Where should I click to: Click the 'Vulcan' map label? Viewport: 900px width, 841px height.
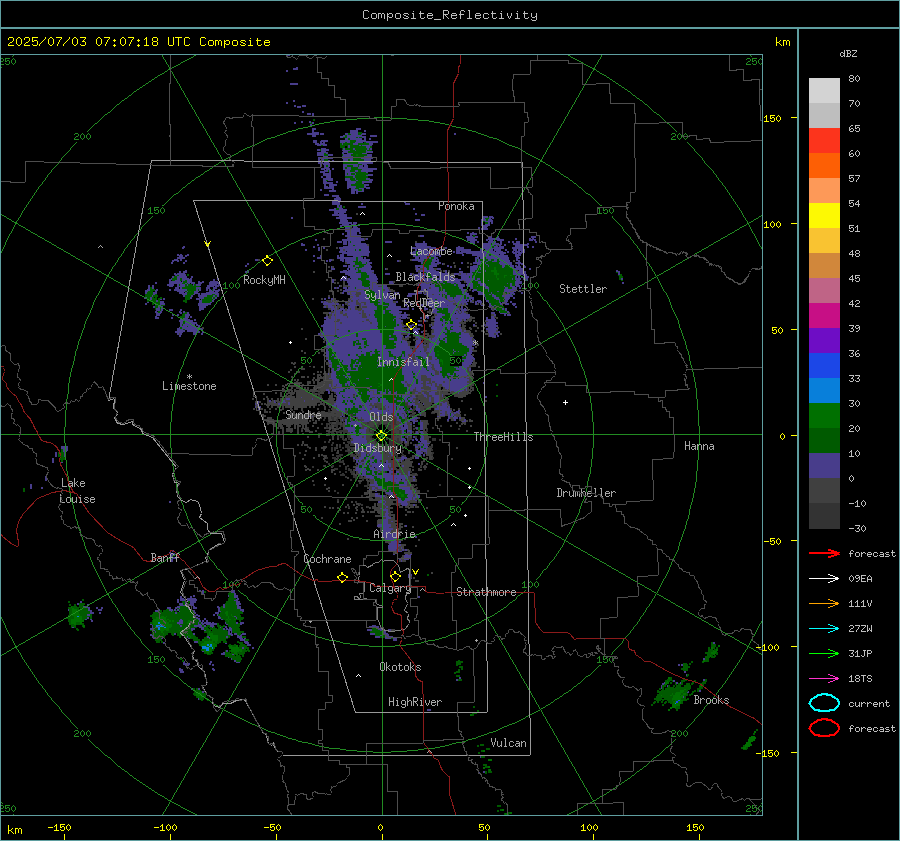coord(509,743)
